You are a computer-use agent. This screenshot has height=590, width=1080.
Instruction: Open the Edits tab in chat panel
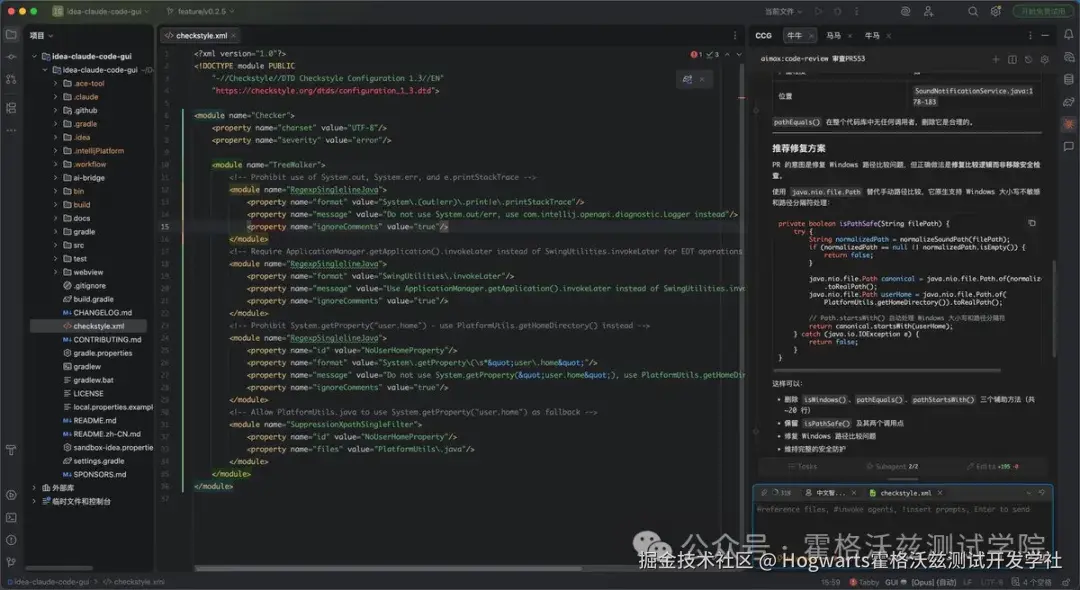(x=993, y=467)
